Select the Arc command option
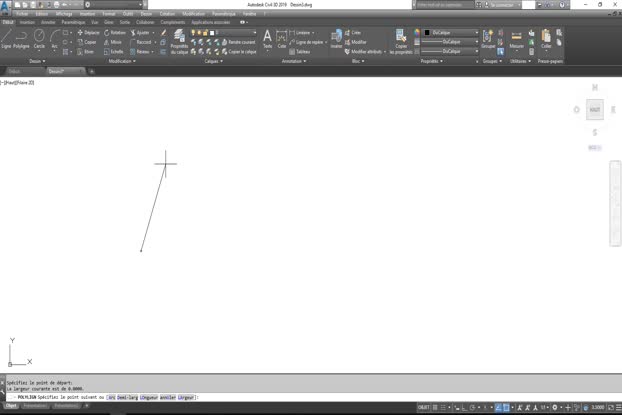Viewport: 622px width, 415px height. click(111, 397)
